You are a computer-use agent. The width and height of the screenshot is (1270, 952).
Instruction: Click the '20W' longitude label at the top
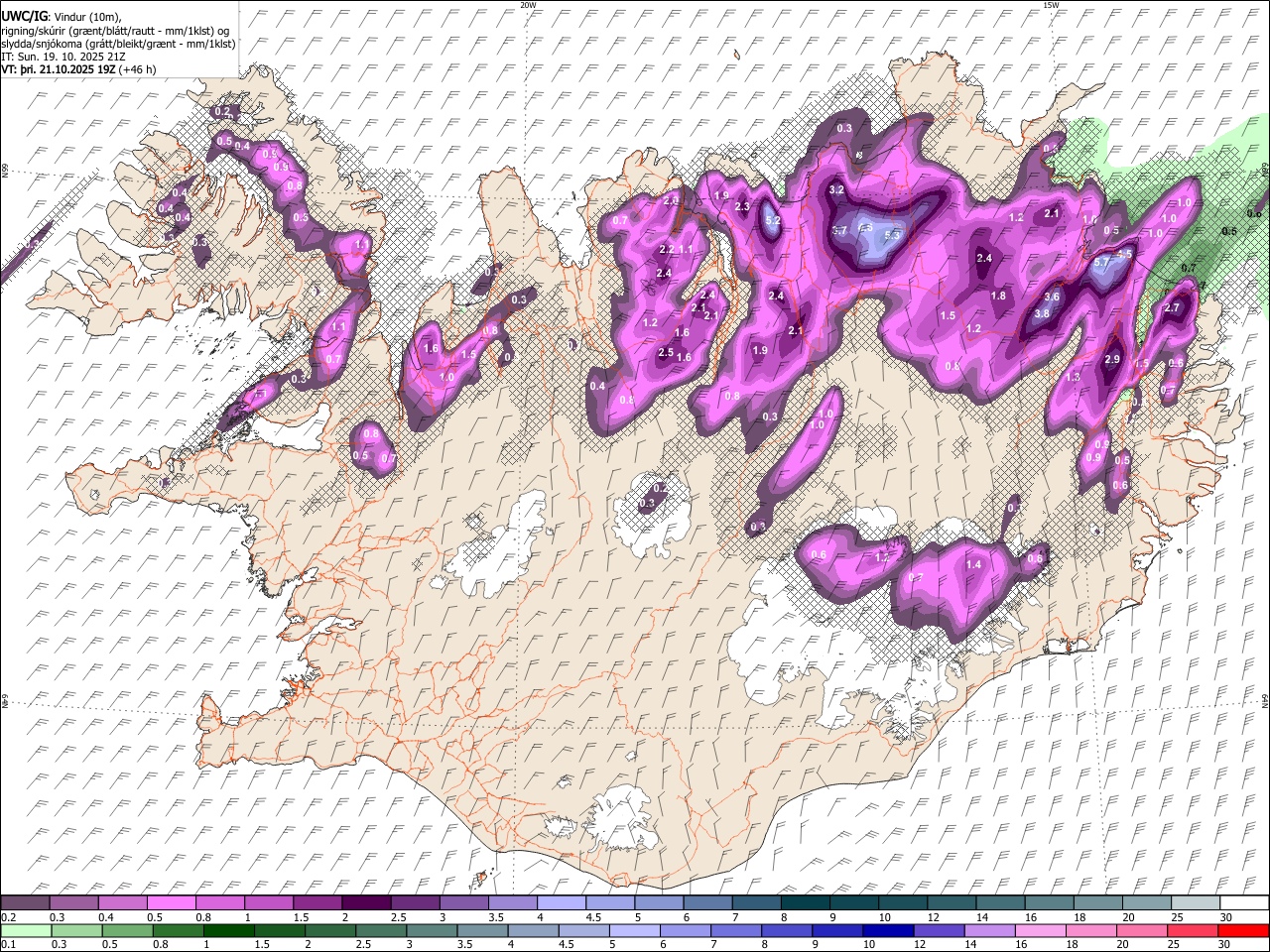click(528, 5)
